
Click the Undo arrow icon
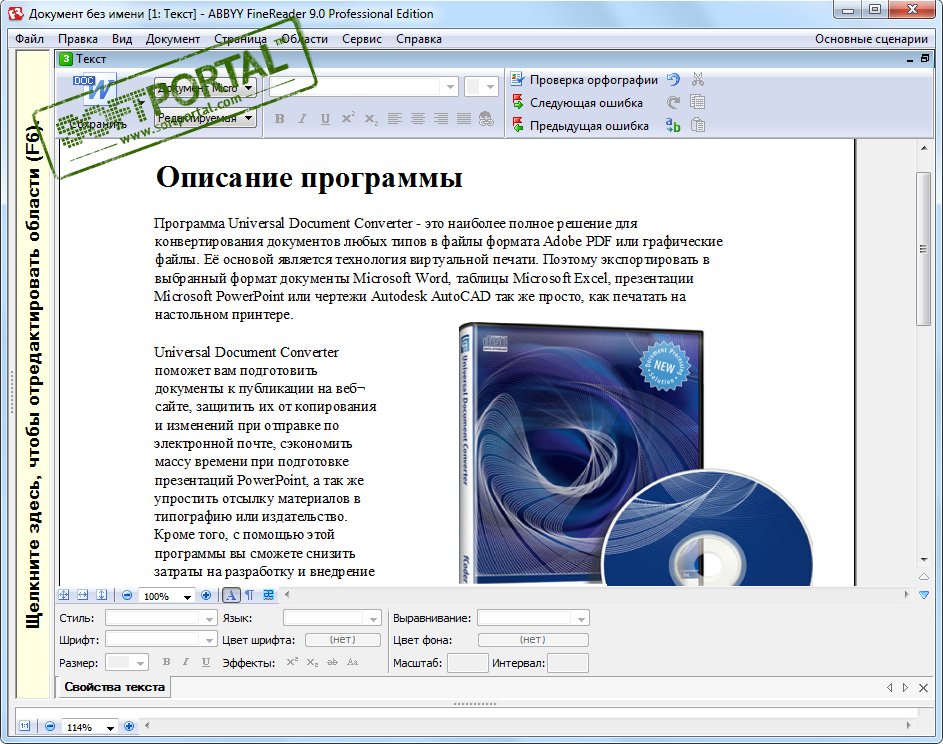pos(674,79)
